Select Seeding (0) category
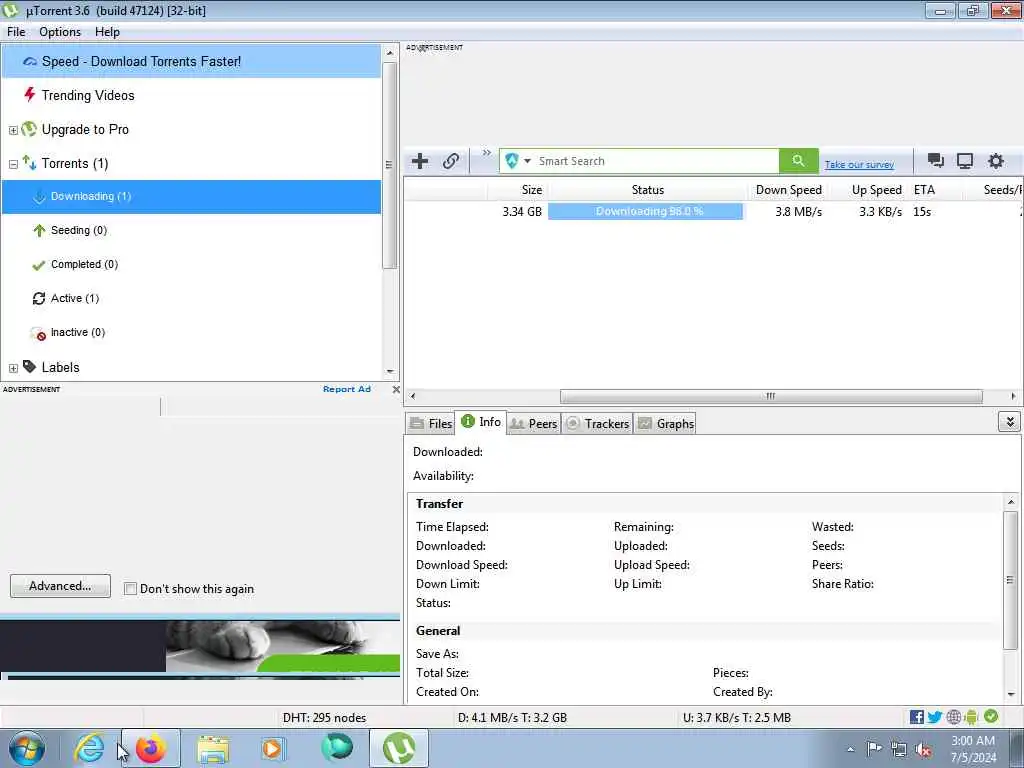This screenshot has width=1024, height=768. coord(78,230)
